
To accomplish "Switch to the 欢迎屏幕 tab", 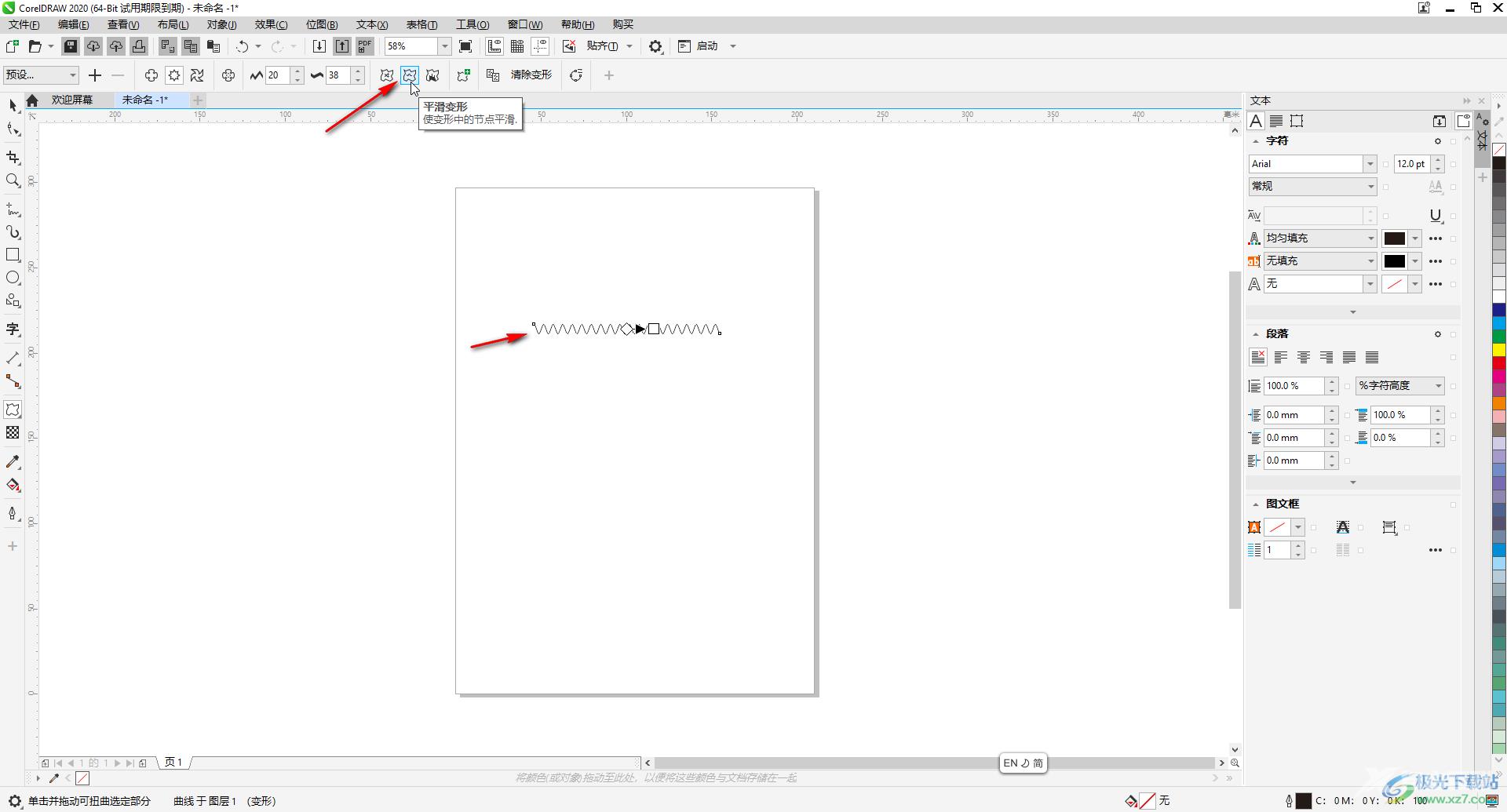I will (72, 100).
